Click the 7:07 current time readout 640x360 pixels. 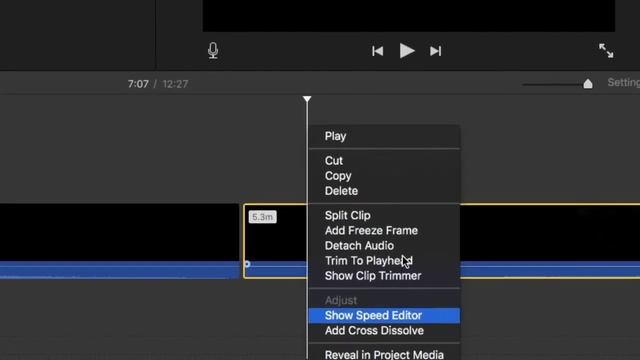(138, 84)
